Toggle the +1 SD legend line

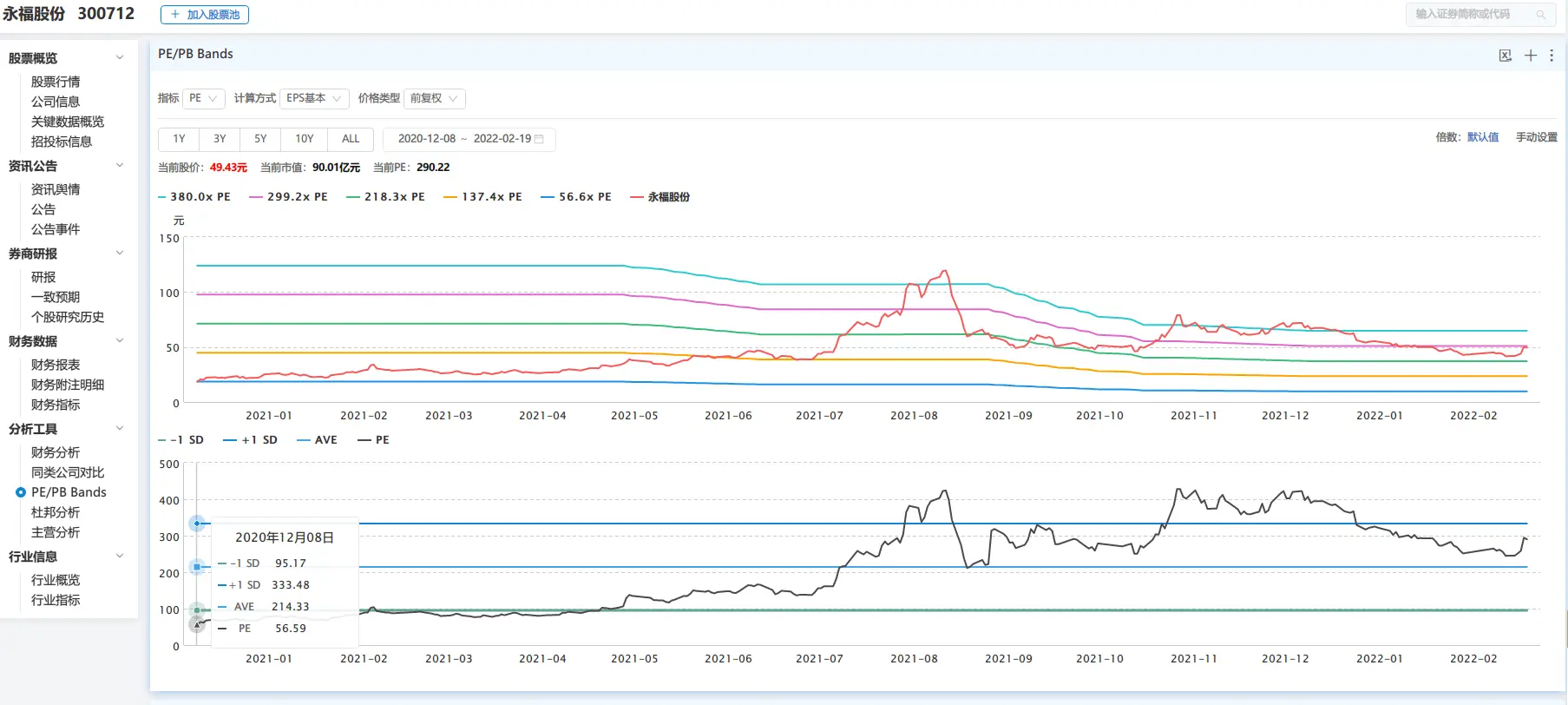coord(251,440)
